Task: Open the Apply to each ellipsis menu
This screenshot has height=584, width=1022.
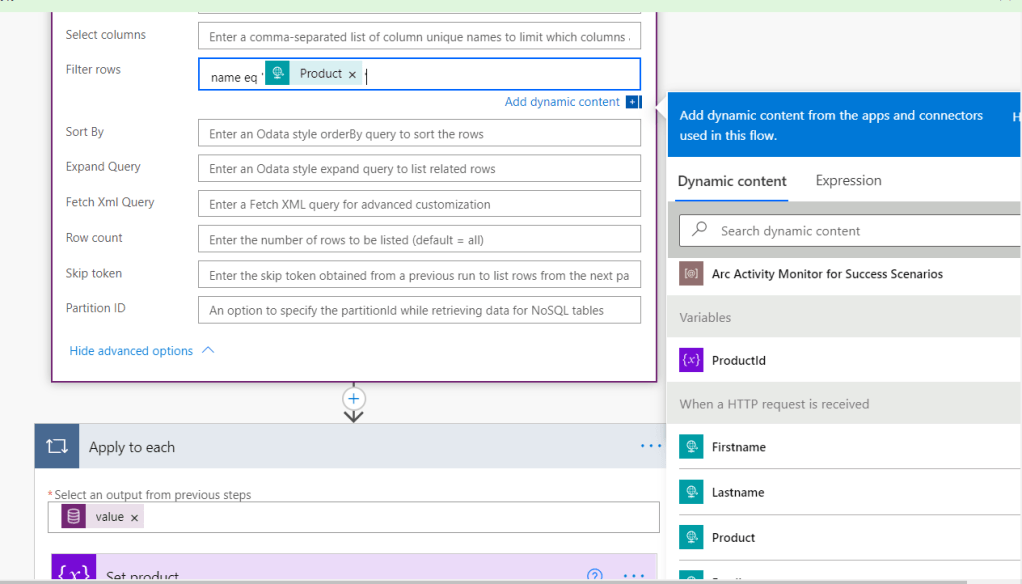Action: click(650, 447)
